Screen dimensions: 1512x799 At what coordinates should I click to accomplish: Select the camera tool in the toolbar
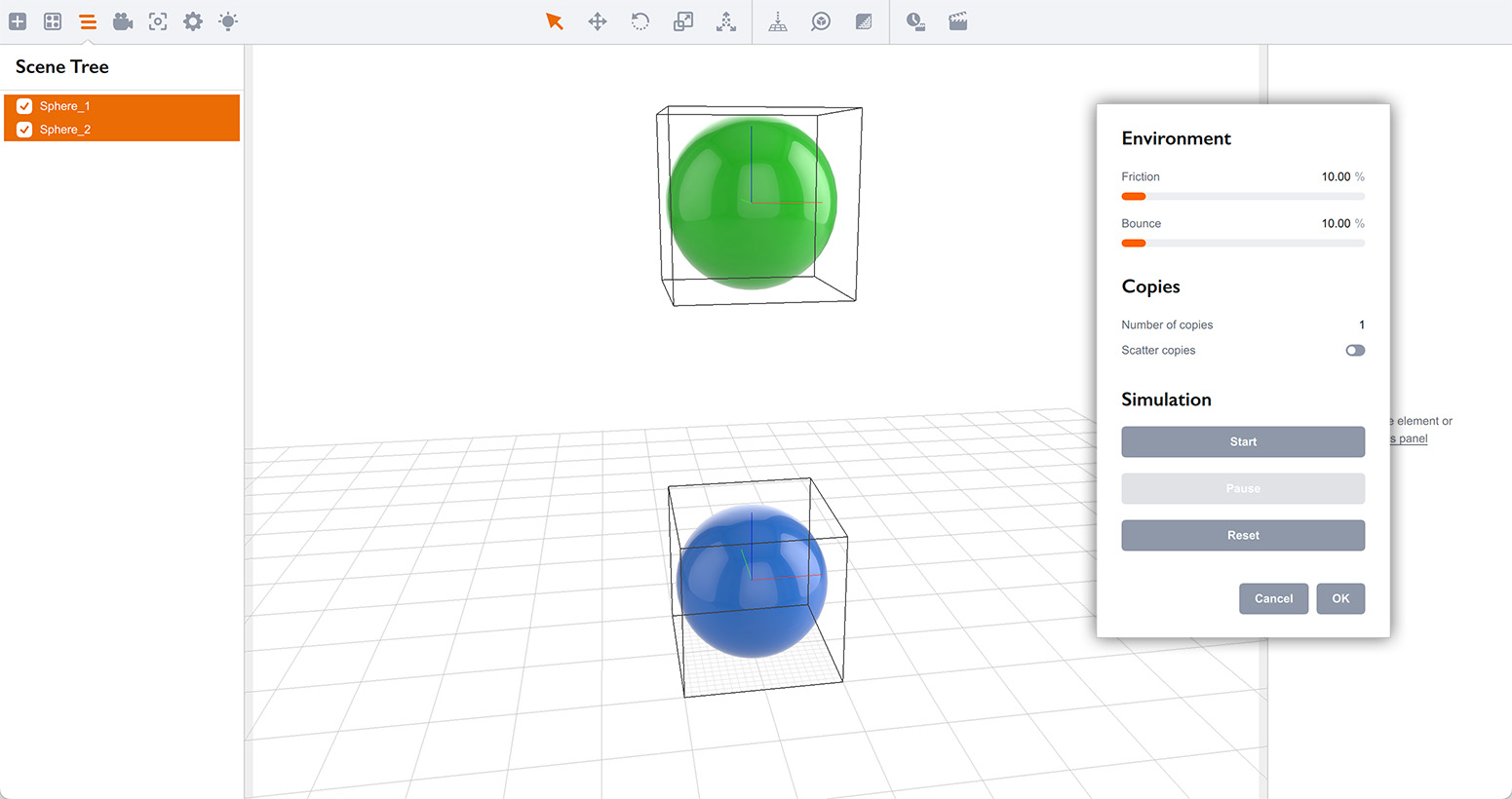pyautogui.click(x=122, y=20)
